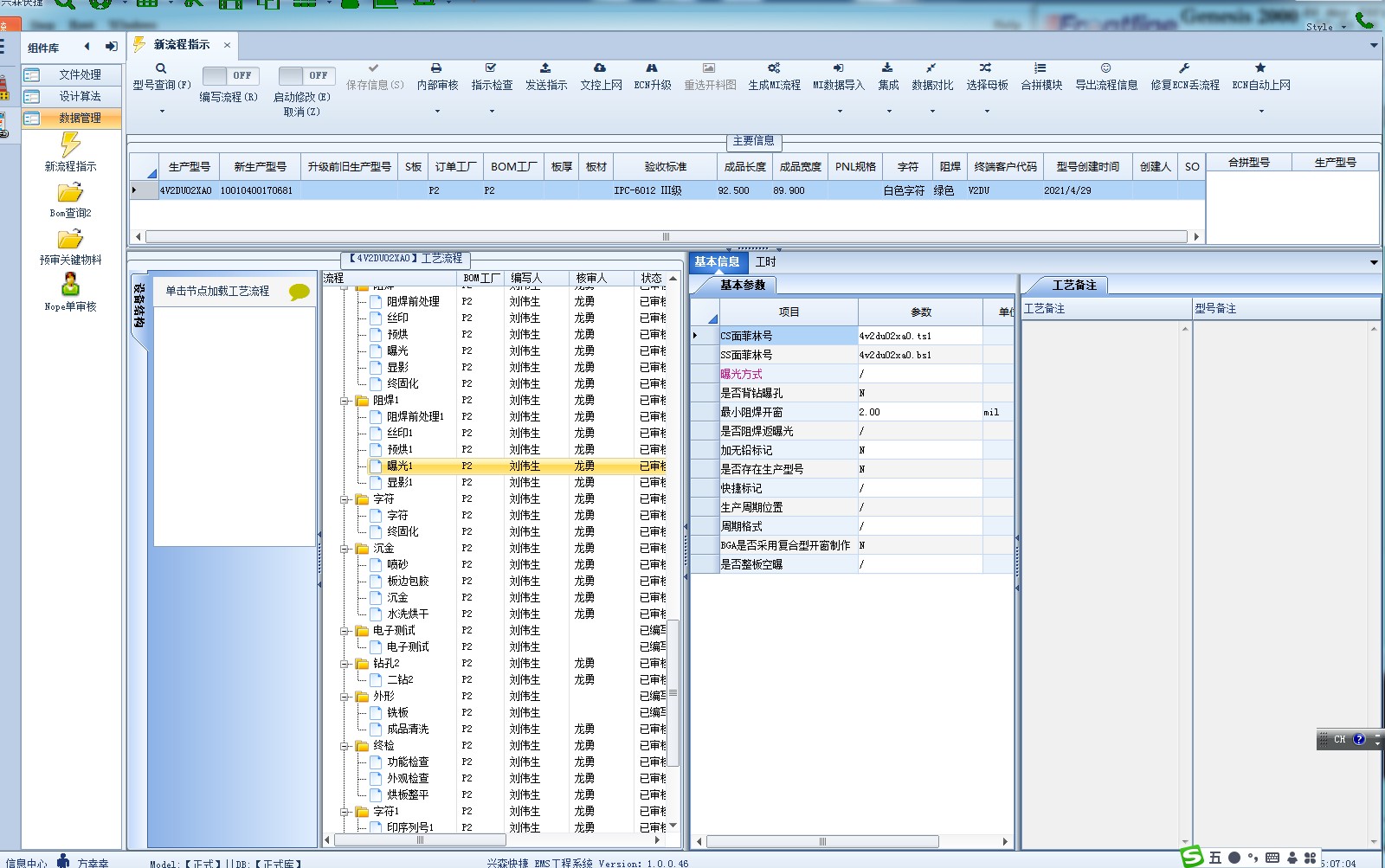1385x868 pixels.
Task: Select the 成品清洗 tree node
Action: [x=408, y=730]
